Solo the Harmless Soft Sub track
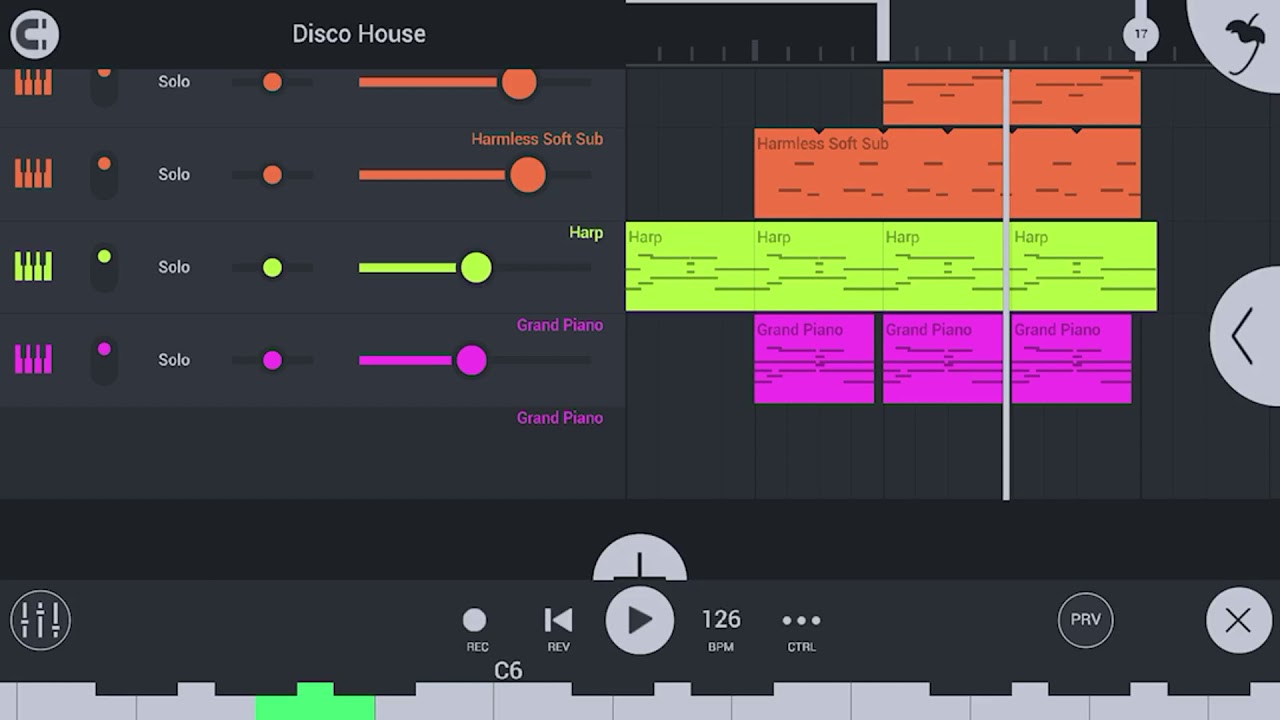The height and width of the screenshot is (720, 1280). (x=174, y=174)
